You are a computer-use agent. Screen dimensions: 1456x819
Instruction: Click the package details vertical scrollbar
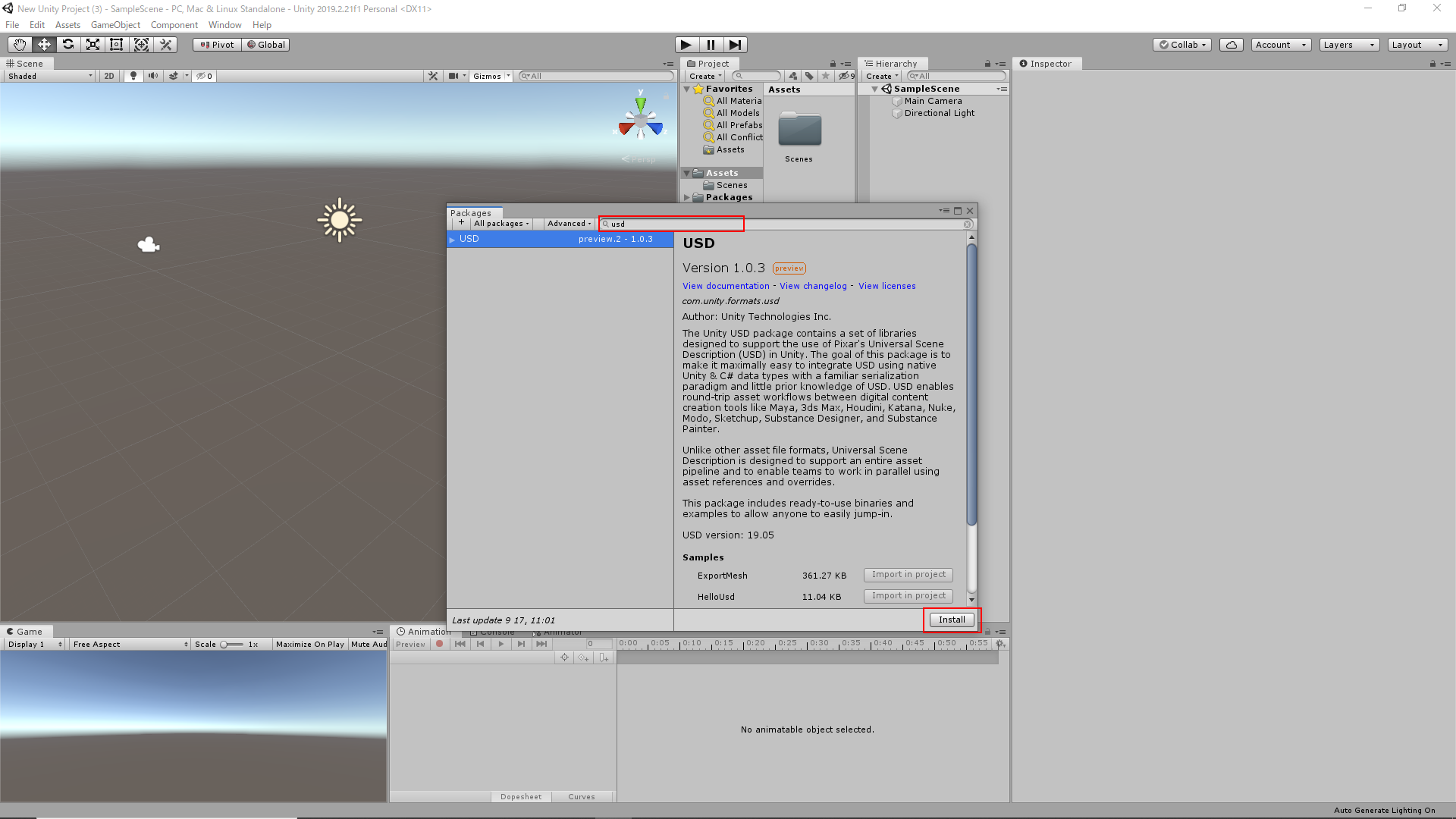(x=971, y=384)
